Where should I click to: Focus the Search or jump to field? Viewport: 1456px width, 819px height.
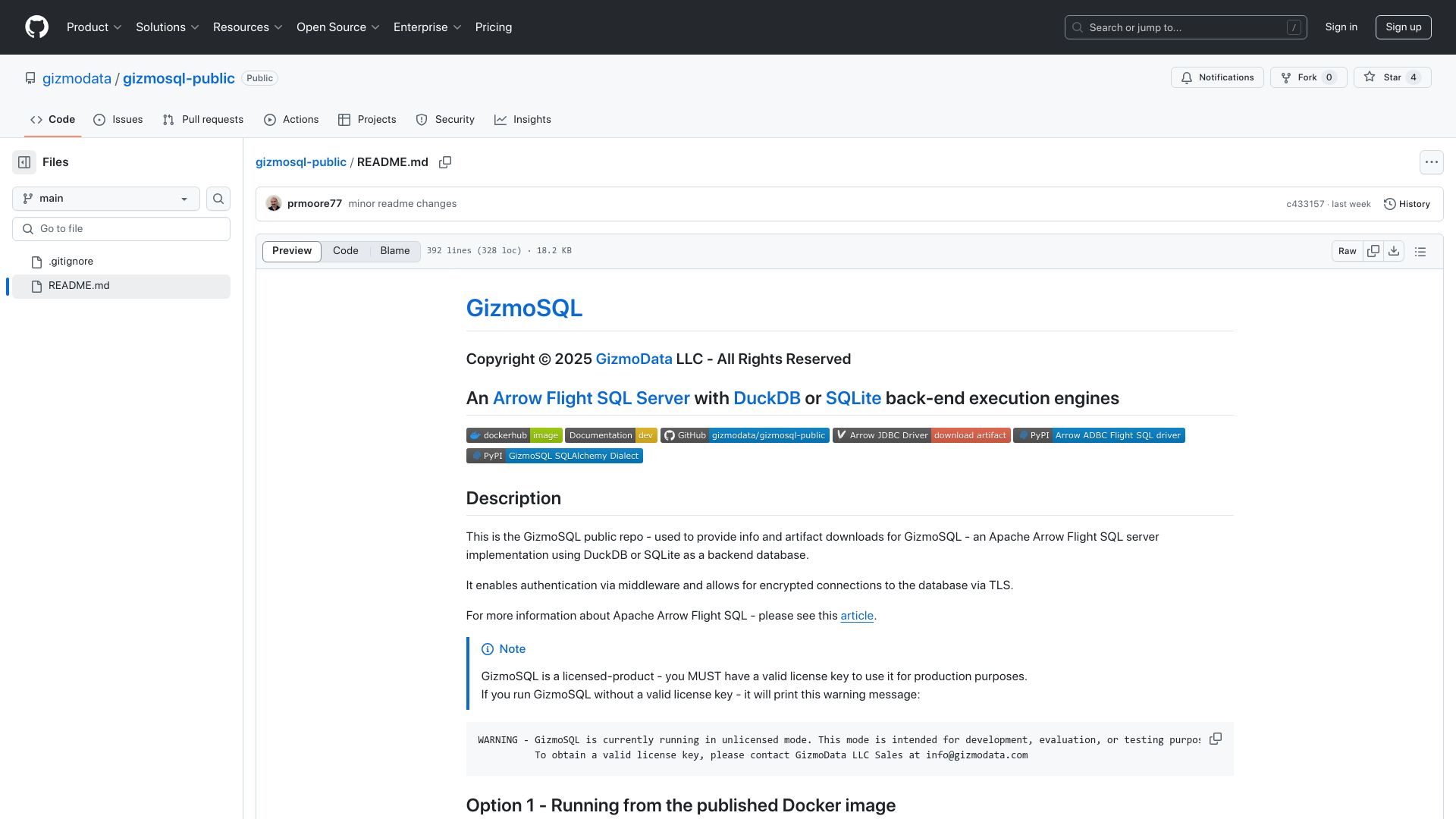pos(1185,27)
